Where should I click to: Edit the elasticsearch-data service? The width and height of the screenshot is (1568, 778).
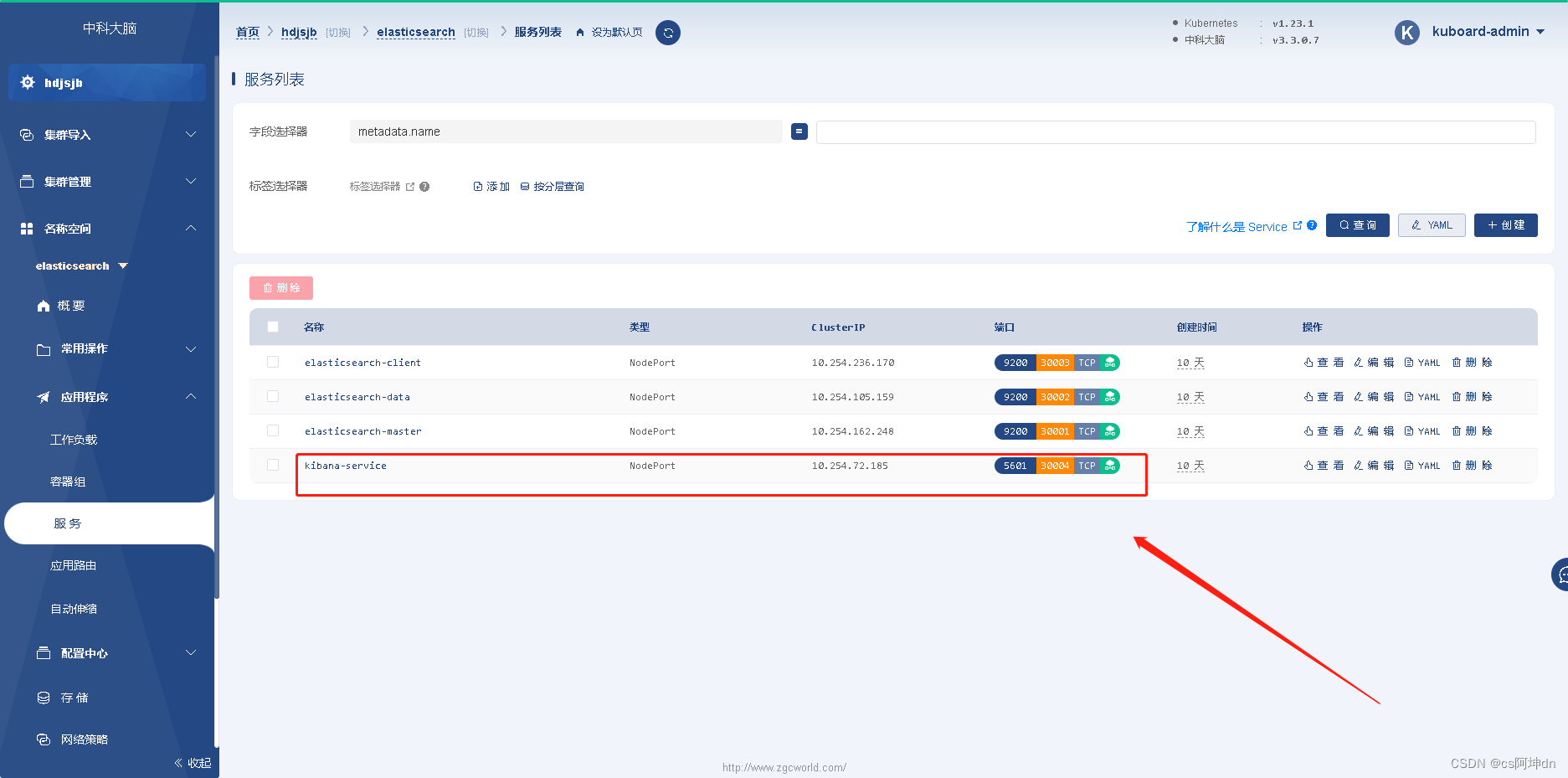click(x=1374, y=397)
